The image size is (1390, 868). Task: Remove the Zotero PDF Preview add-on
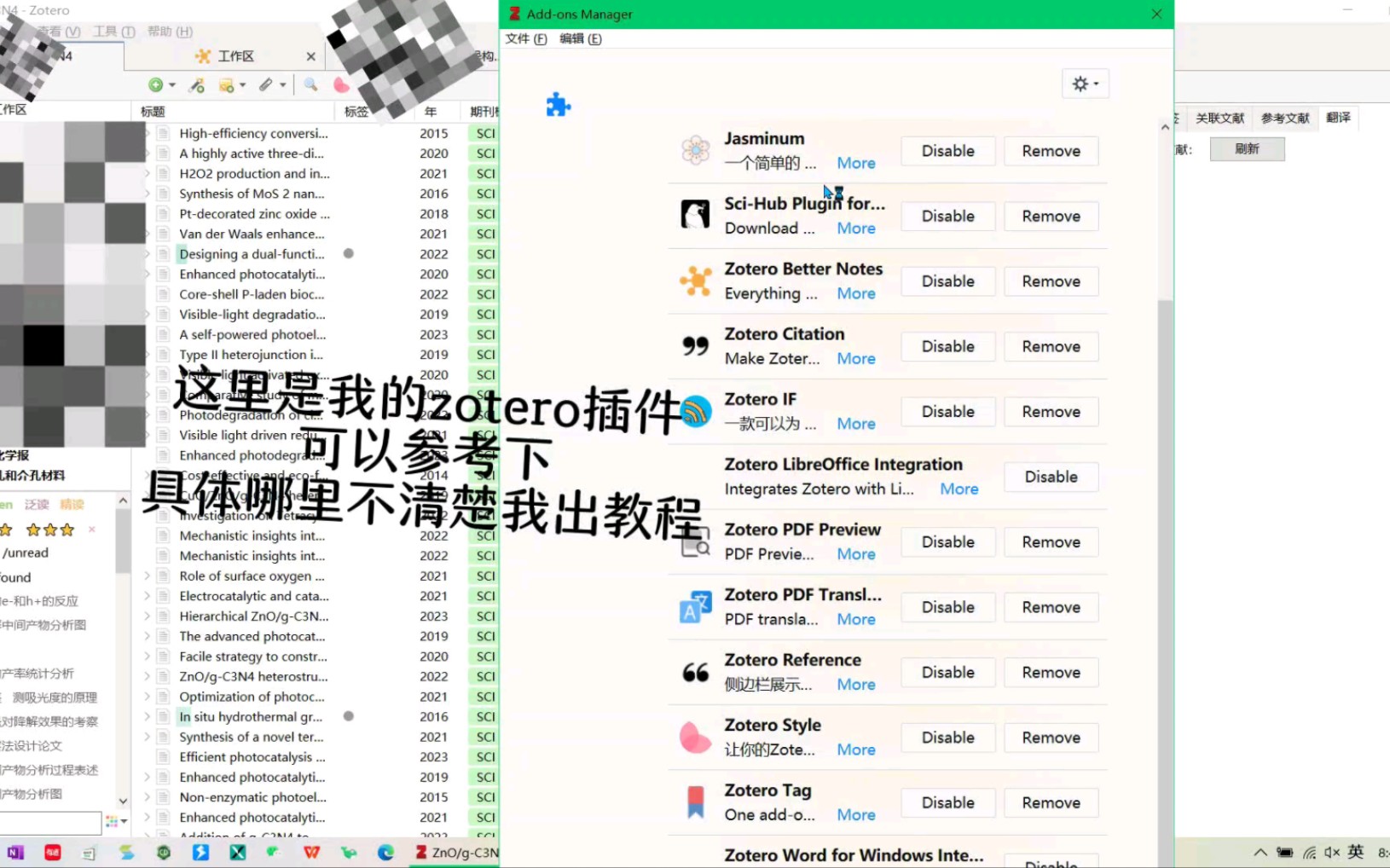point(1051,542)
